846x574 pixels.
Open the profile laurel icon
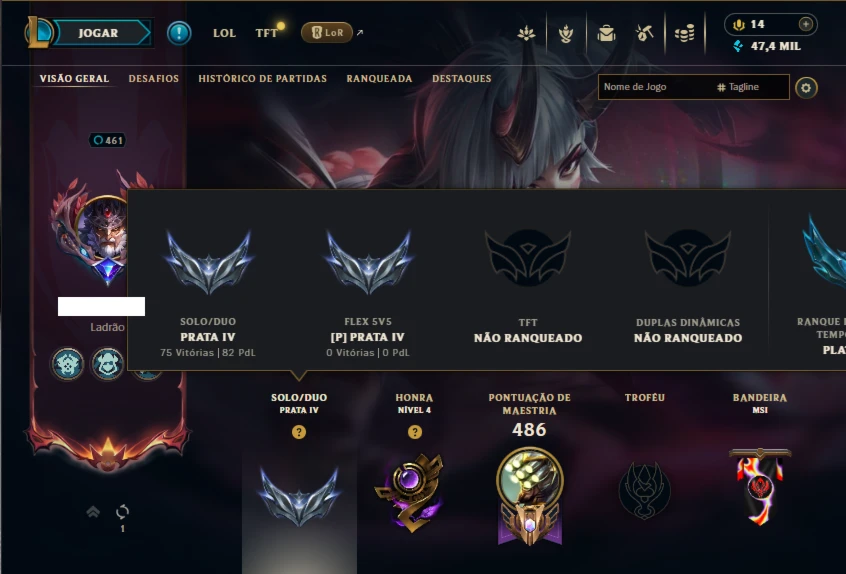tap(566, 34)
